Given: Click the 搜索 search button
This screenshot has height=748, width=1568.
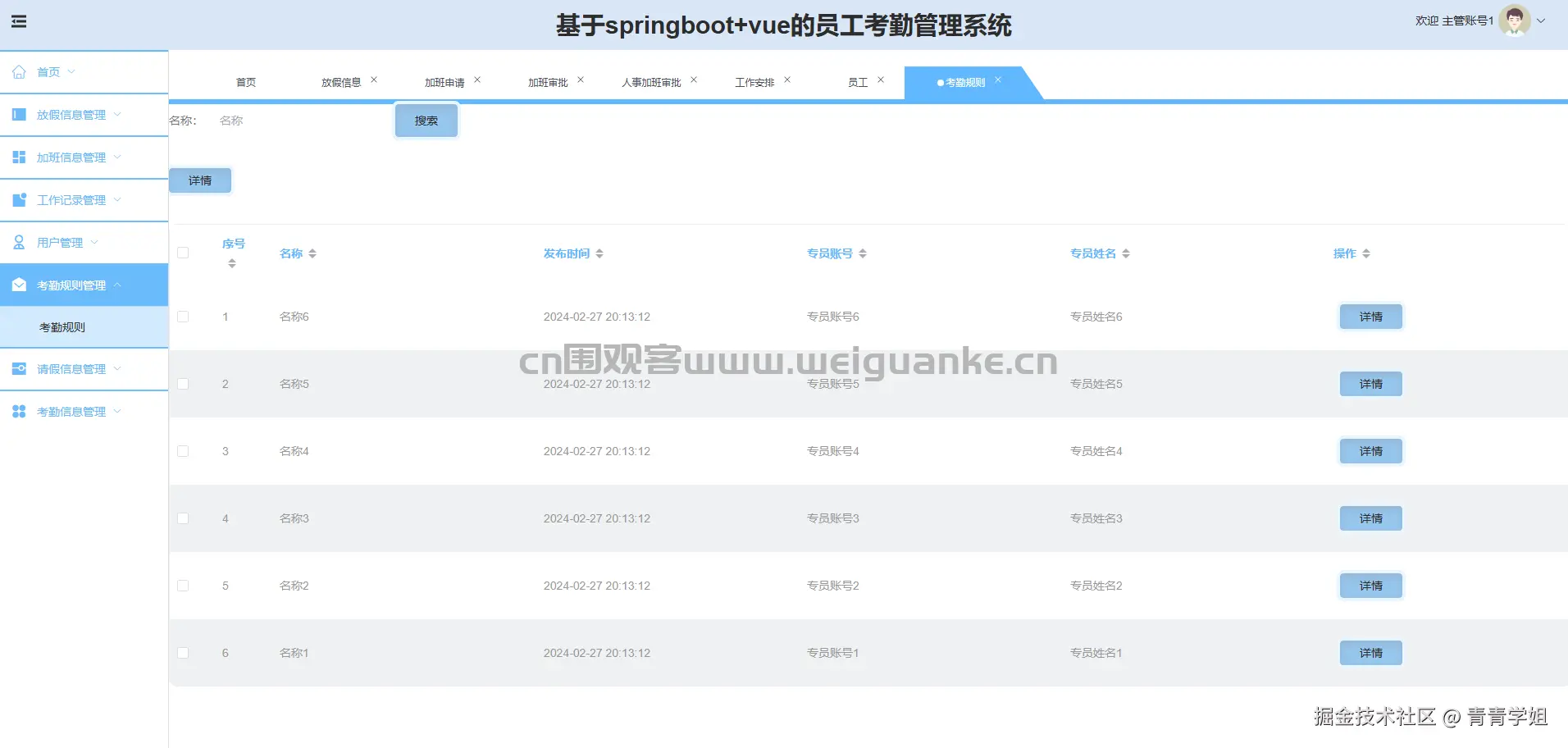Looking at the screenshot, I should [426, 121].
